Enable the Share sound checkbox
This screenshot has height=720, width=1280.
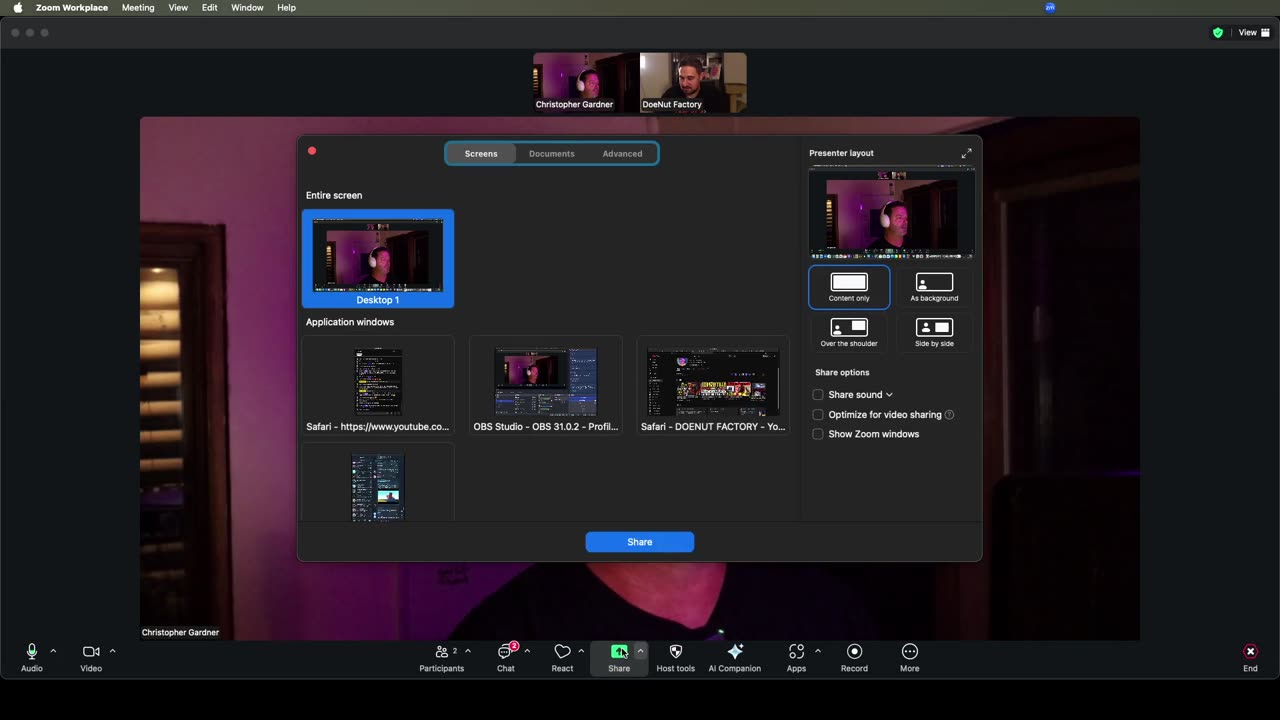[x=818, y=395]
